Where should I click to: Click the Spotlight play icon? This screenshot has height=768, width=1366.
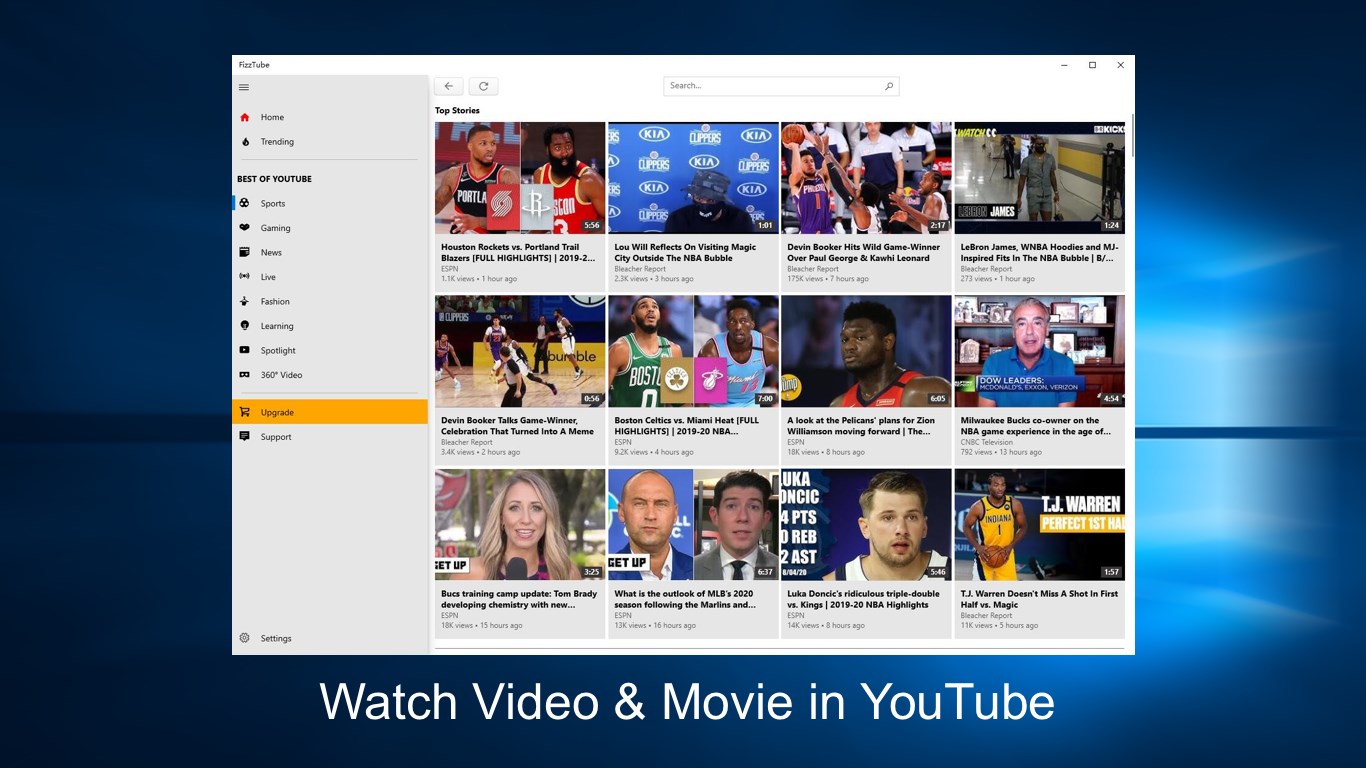point(244,350)
